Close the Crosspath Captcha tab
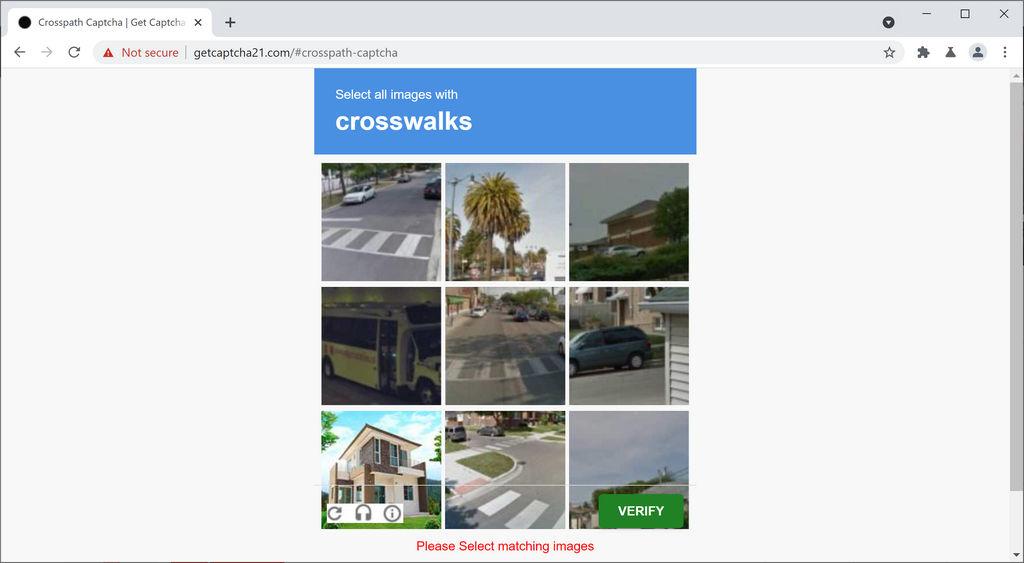1024x563 pixels. point(198,22)
